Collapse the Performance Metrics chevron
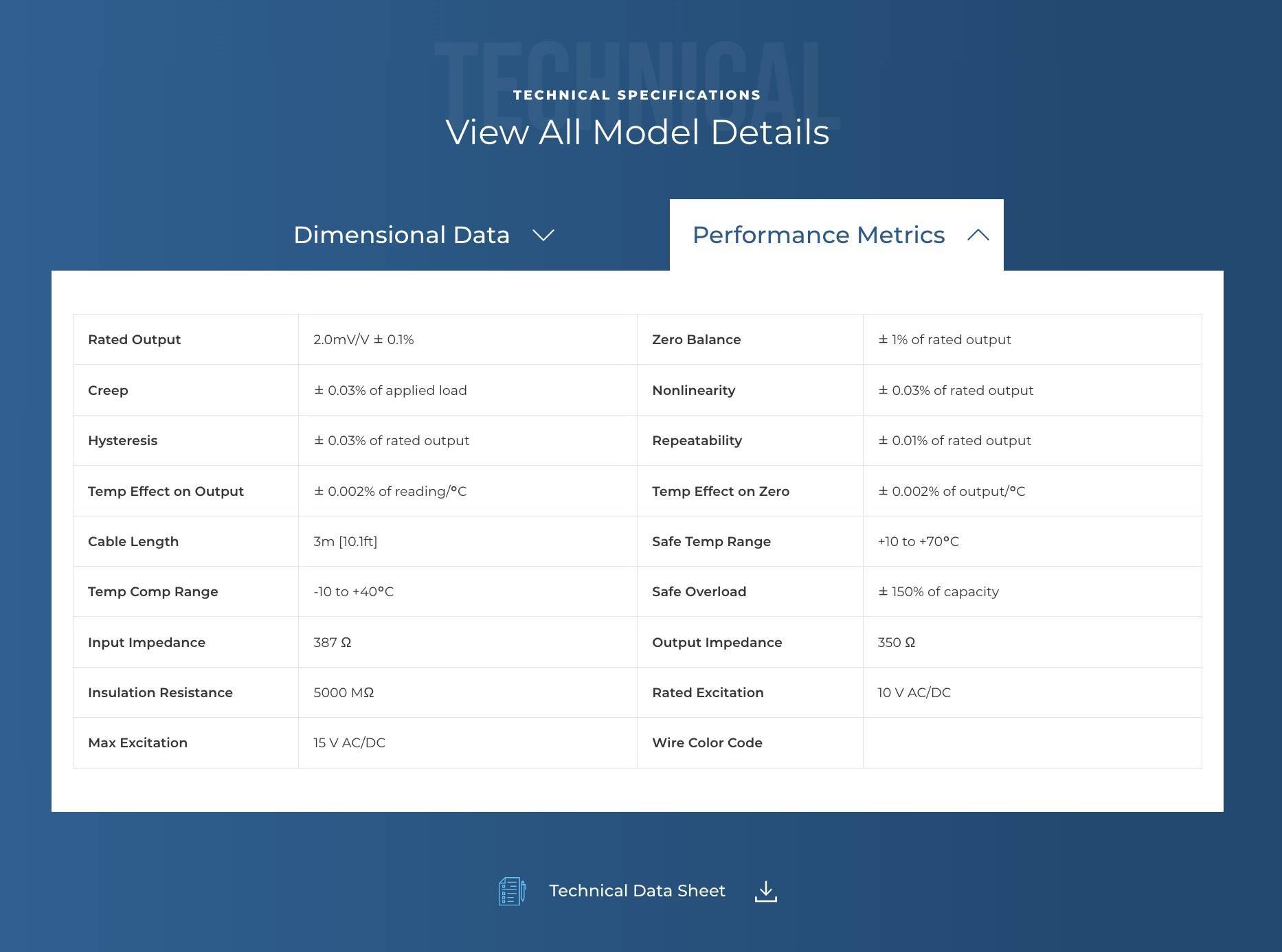The height and width of the screenshot is (952, 1282). click(978, 235)
